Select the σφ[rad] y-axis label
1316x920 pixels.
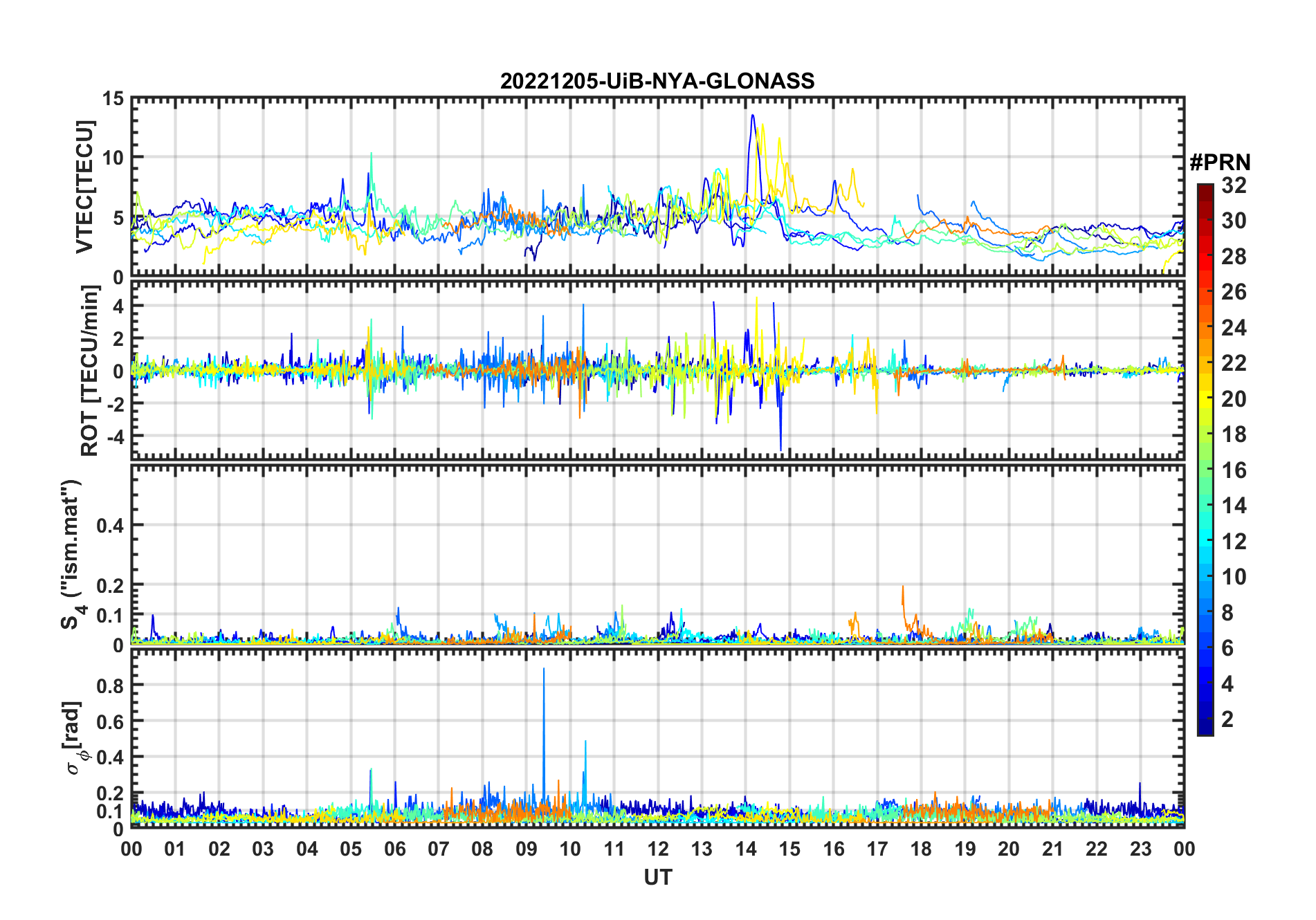[74, 737]
